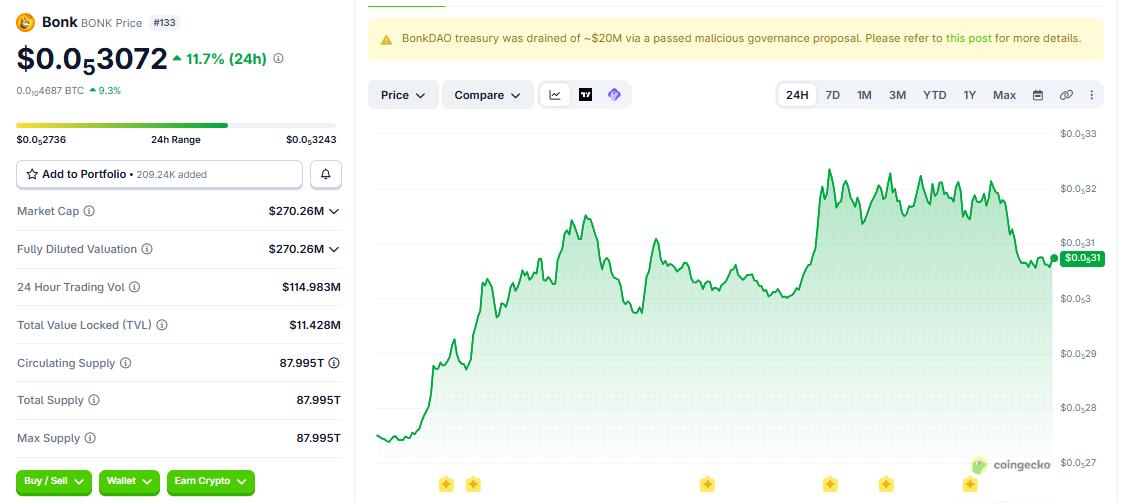This screenshot has width=1121, height=503.
Task: Open the TradingView chart icon
Action: click(x=586, y=95)
